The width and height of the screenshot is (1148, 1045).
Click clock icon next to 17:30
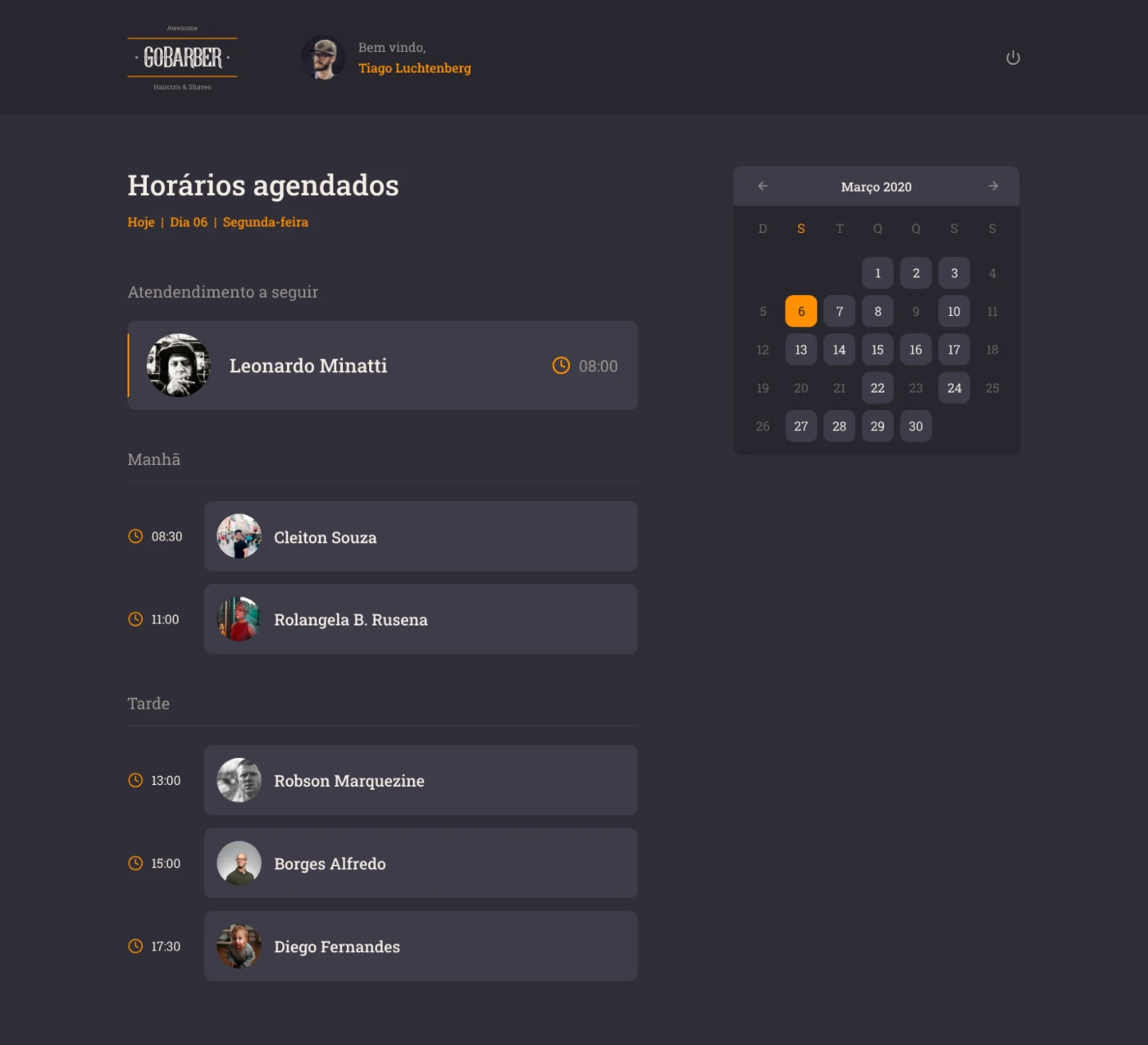coord(135,946)
